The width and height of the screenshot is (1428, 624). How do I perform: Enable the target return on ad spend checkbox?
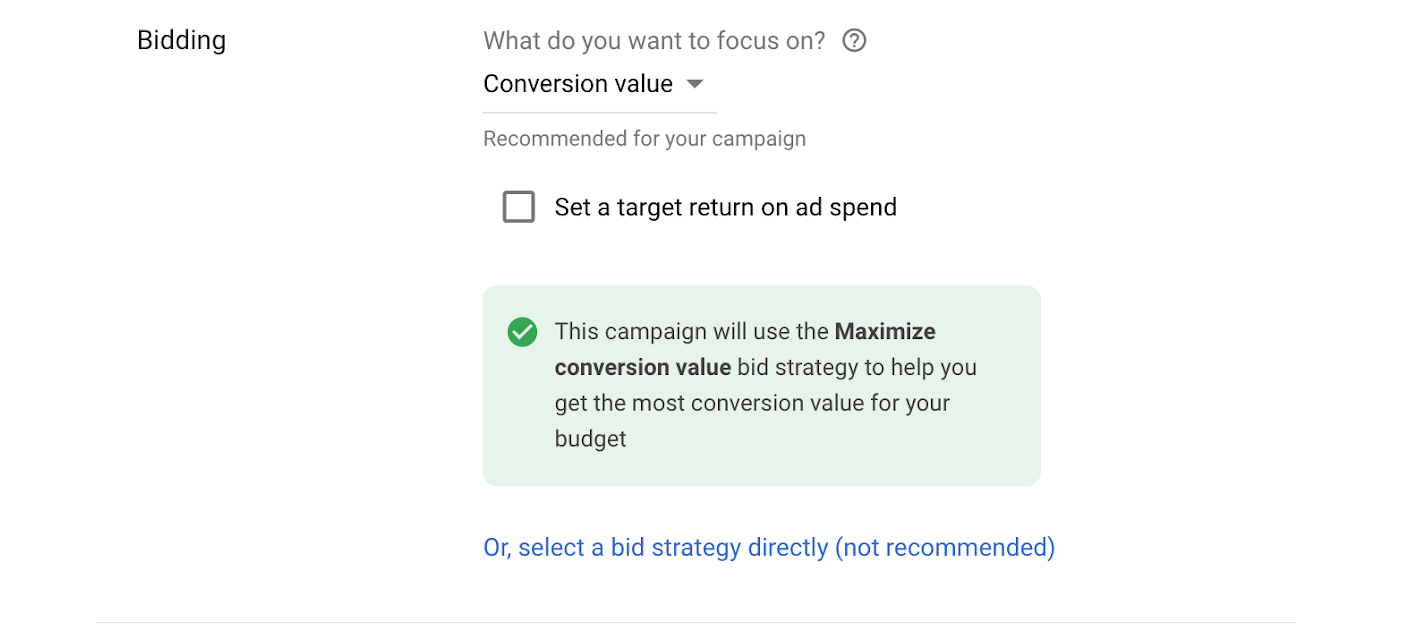tap(519, 207)
